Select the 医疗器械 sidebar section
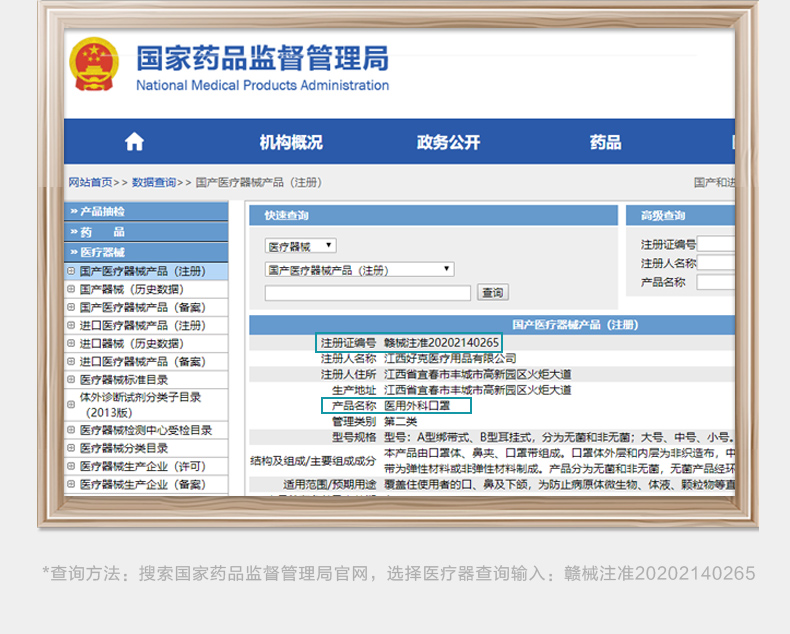The width and height of the screenshot is (790, 634). (146, 252)
